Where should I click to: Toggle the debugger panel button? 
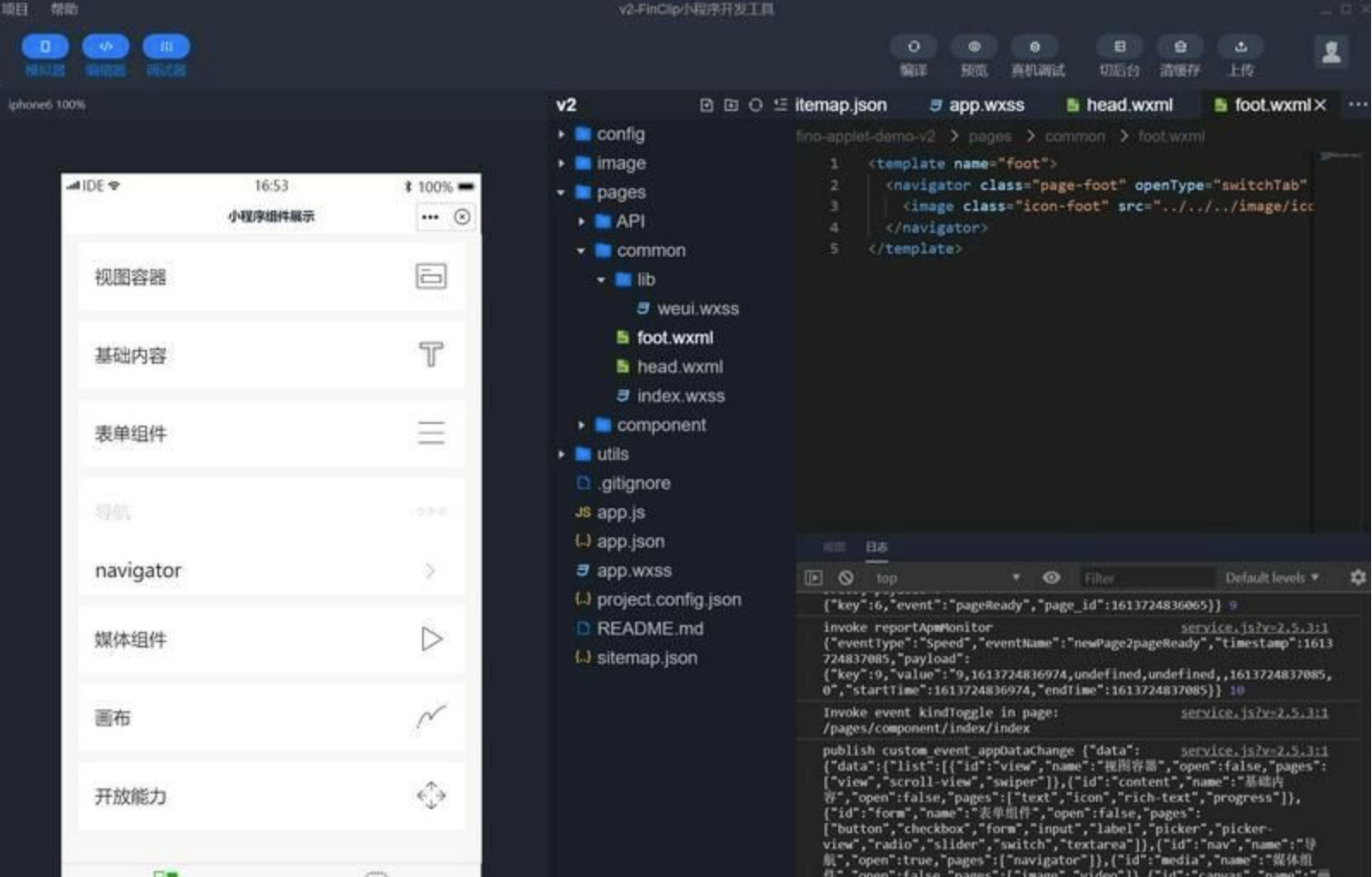tap(166, 46)
